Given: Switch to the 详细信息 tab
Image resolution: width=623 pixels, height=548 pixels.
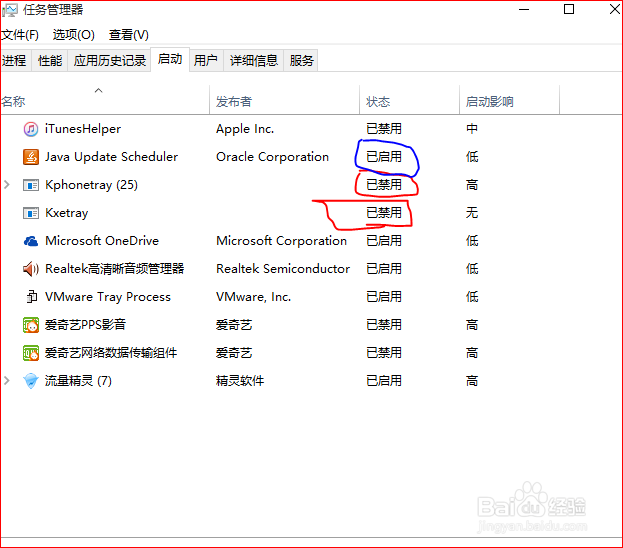Looking at the screenshot, I should 253,60.
